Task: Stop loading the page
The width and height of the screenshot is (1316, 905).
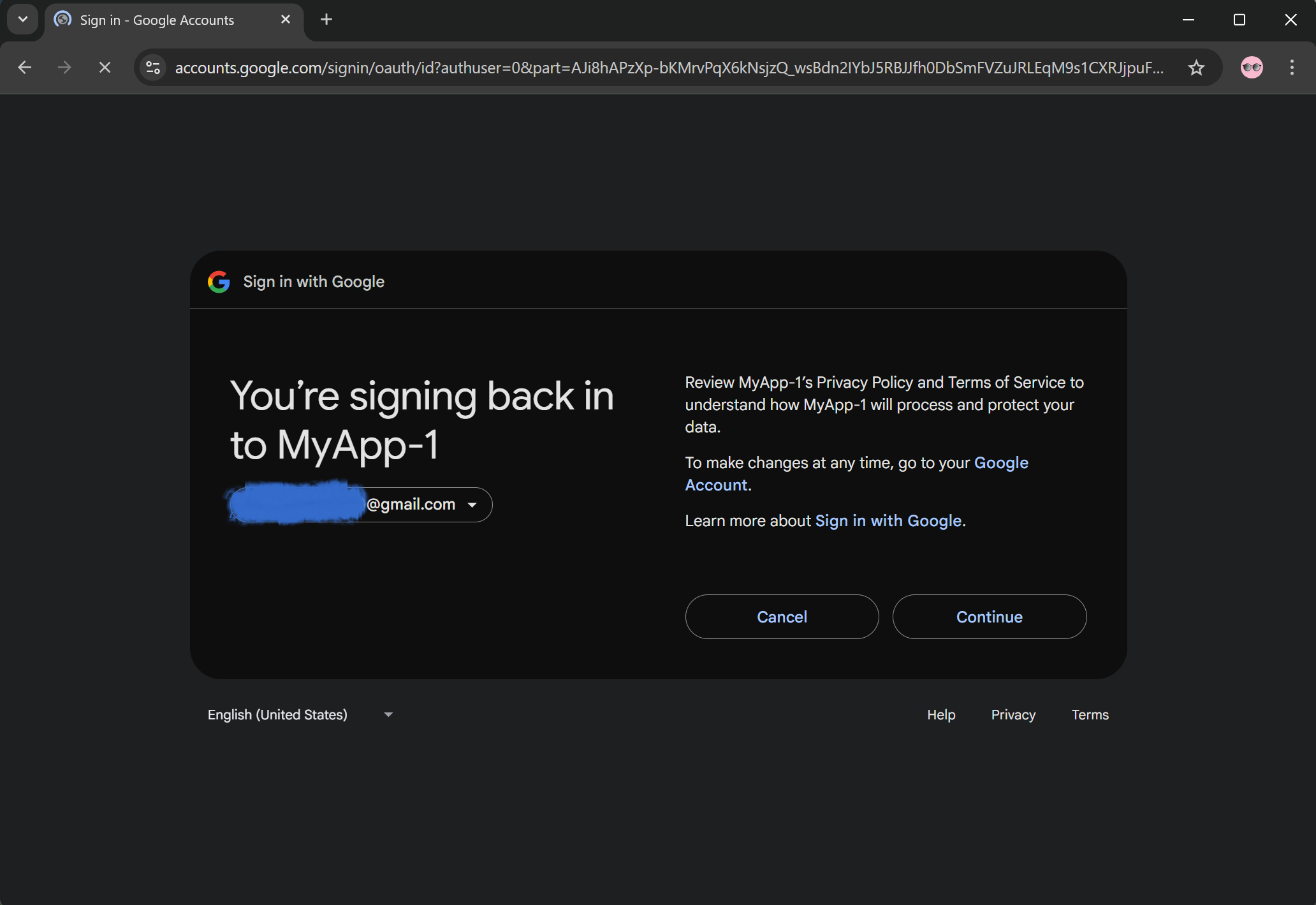Action: [105, 68]
